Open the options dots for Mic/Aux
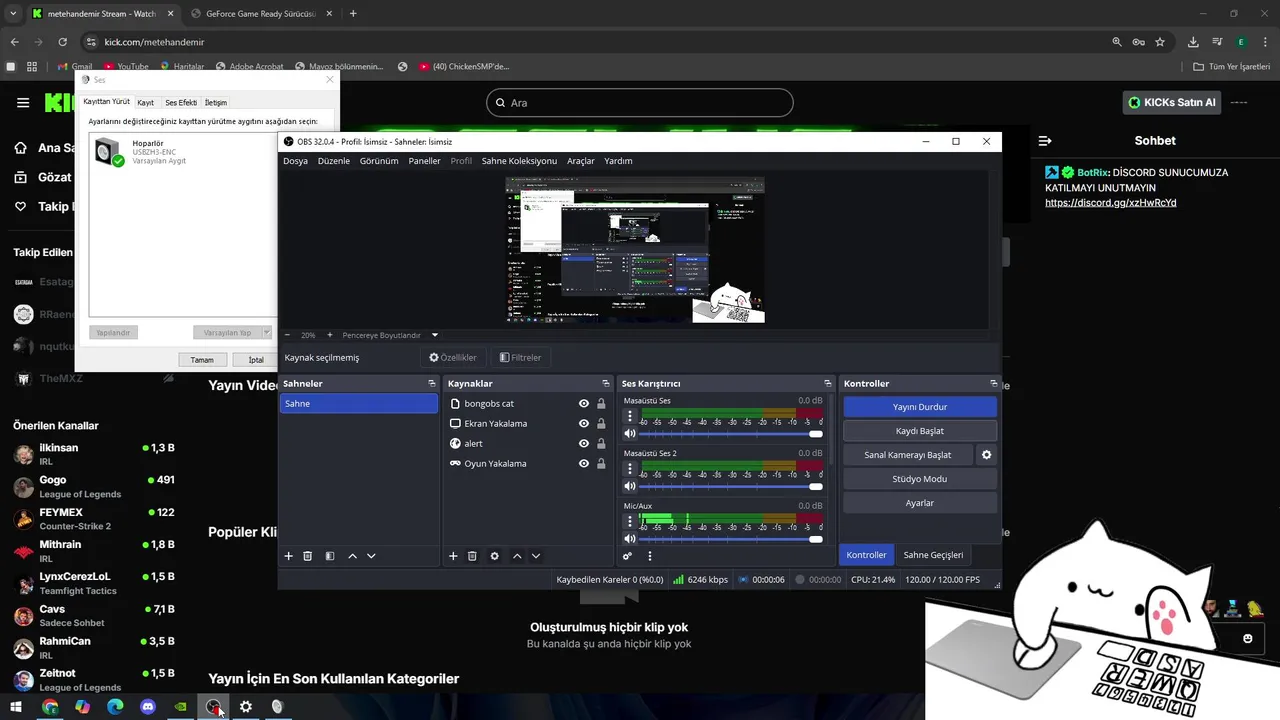This screenshot has width=1280, height=720. click(x=630, y=522)
